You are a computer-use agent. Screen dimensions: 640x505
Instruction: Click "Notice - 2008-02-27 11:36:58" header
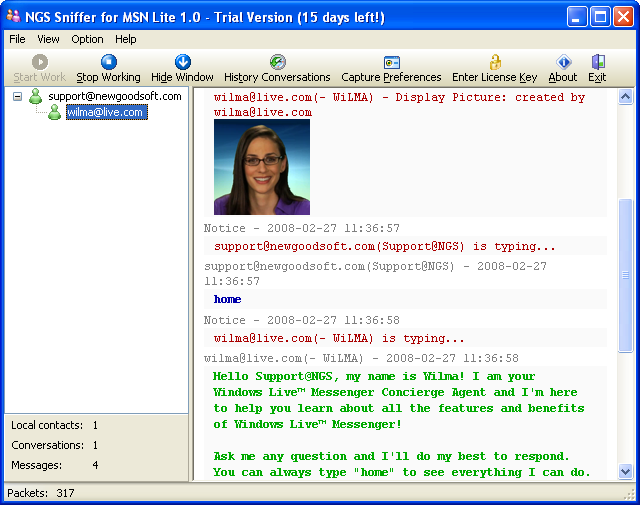(x=302, y=320)
